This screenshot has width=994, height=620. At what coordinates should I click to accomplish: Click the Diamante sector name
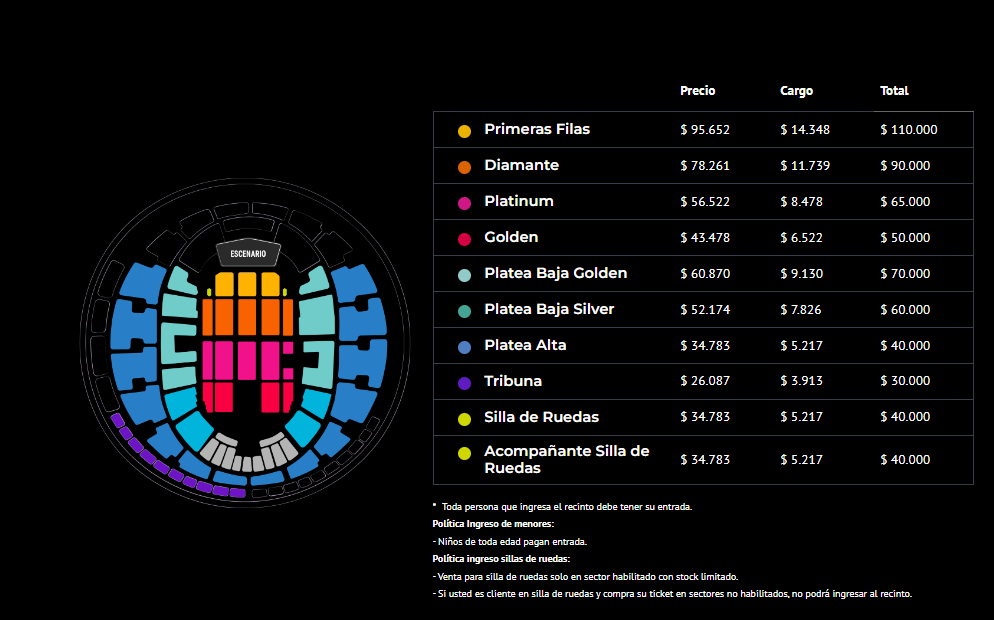coord(521,165)
